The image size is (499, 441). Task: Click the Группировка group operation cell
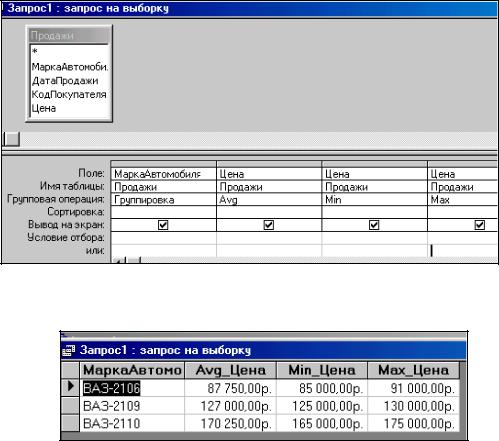[163, 200]
